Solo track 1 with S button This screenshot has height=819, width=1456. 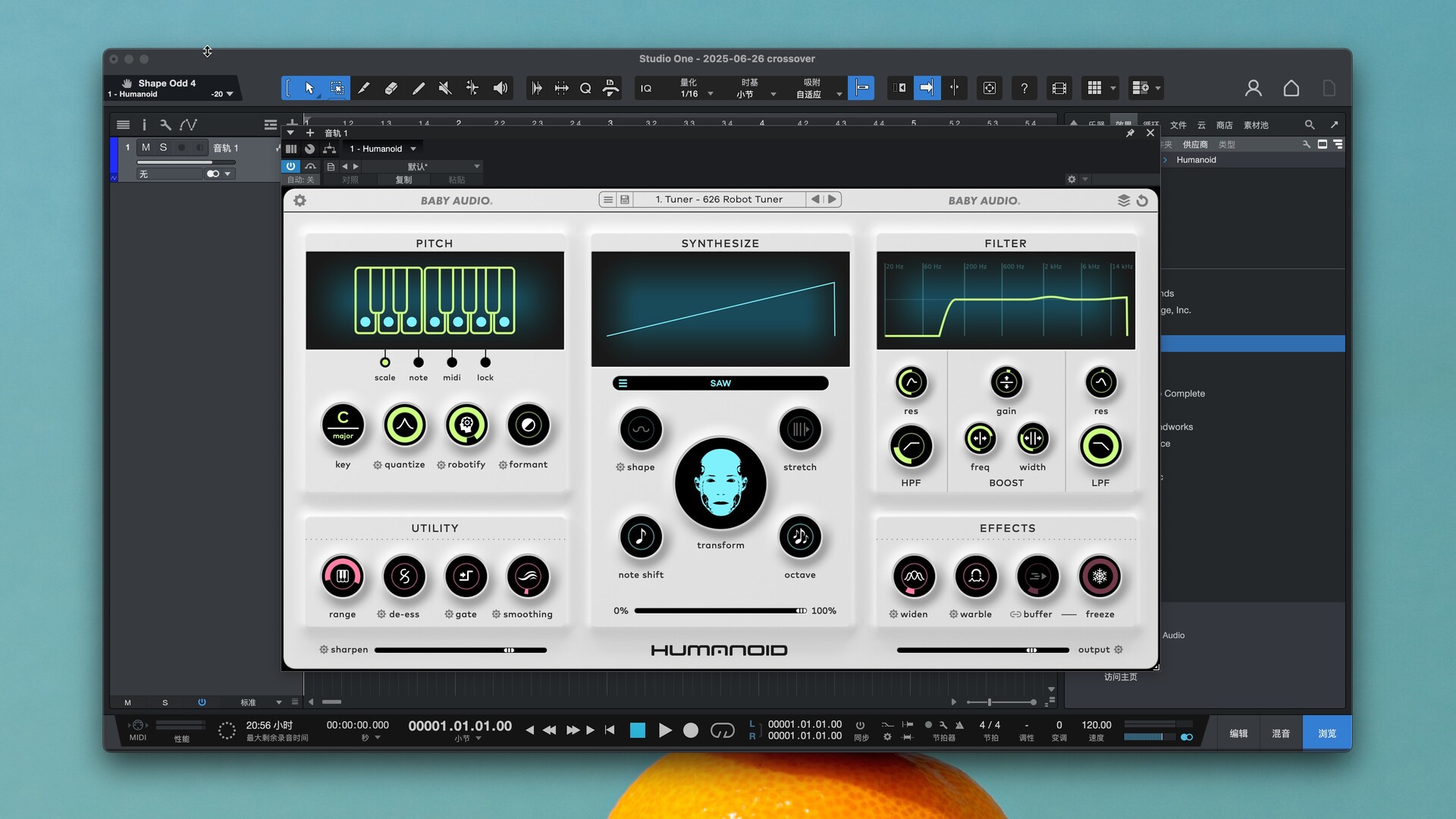[163, 147]
